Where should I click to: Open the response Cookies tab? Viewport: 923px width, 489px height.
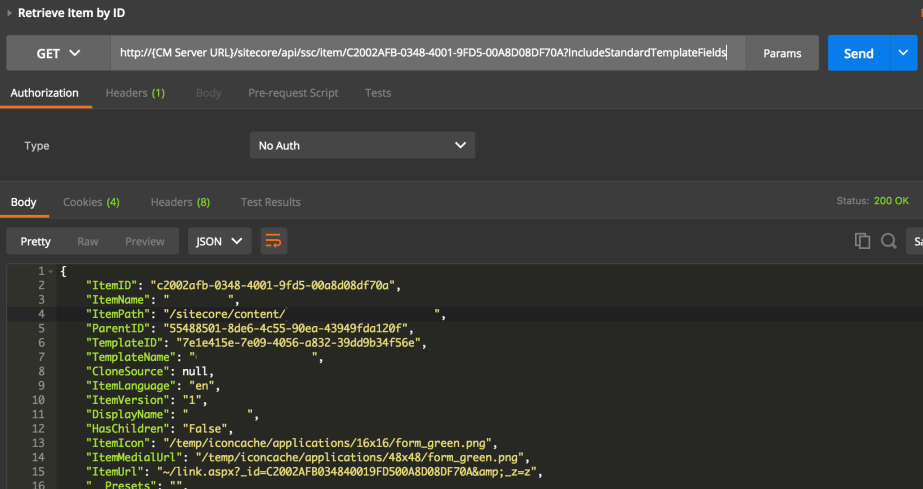91,202
